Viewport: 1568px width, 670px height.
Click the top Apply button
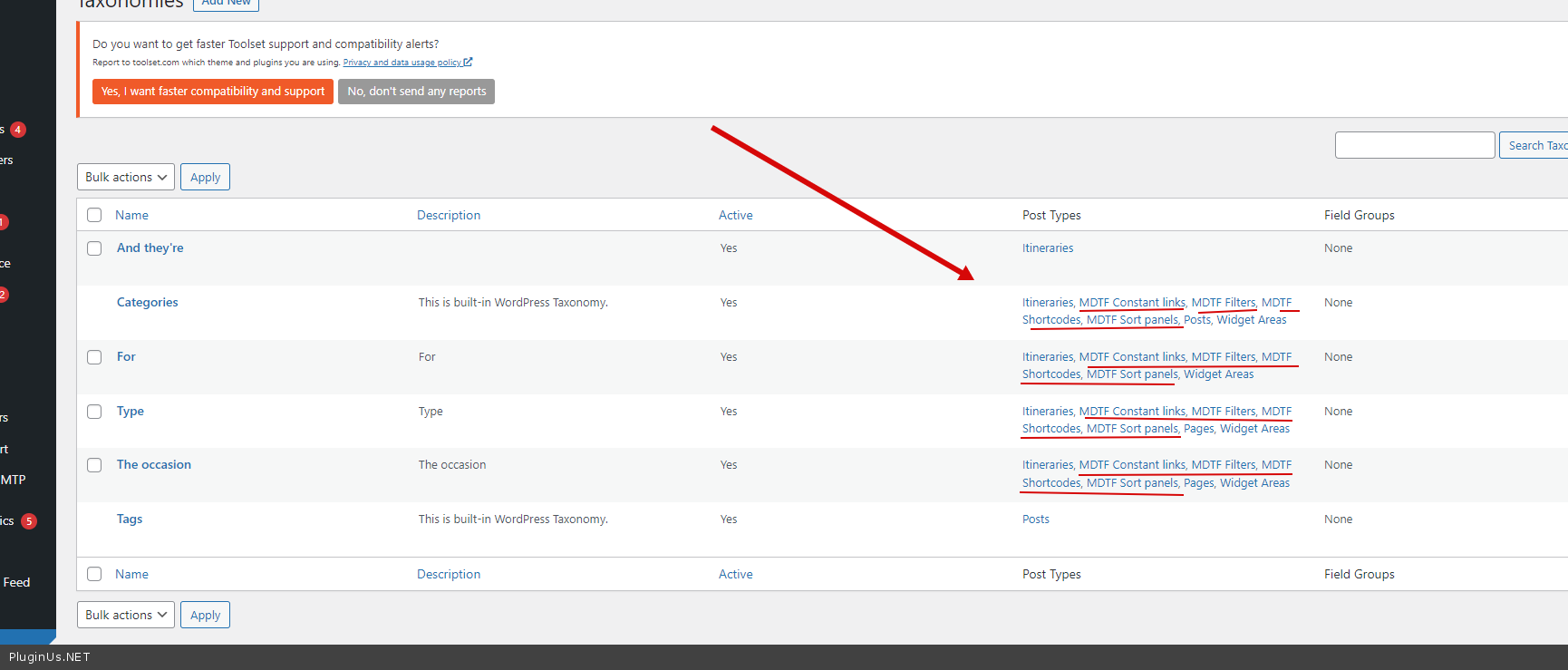(205, 177)
